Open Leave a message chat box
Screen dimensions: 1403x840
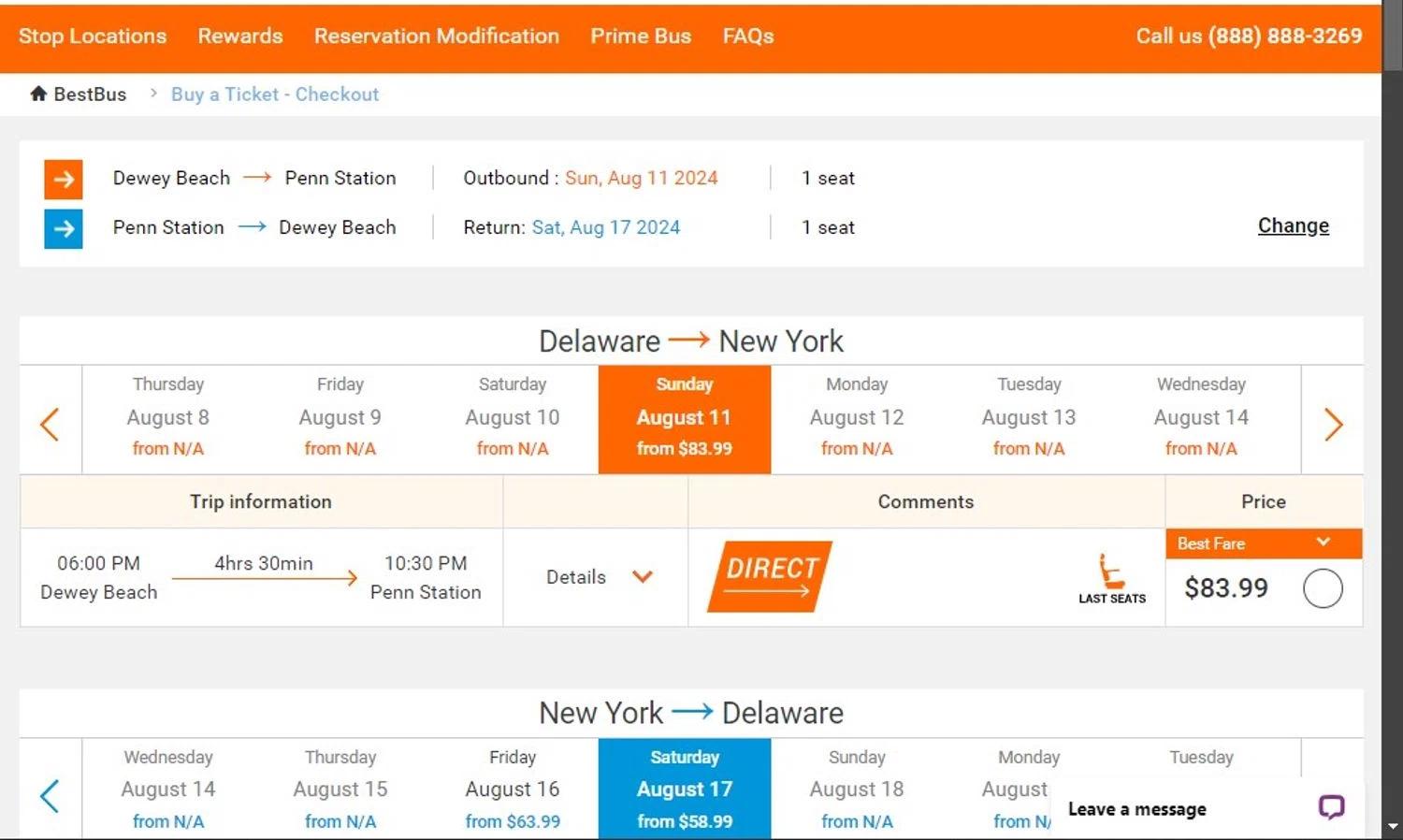(x=1208, y=808)
